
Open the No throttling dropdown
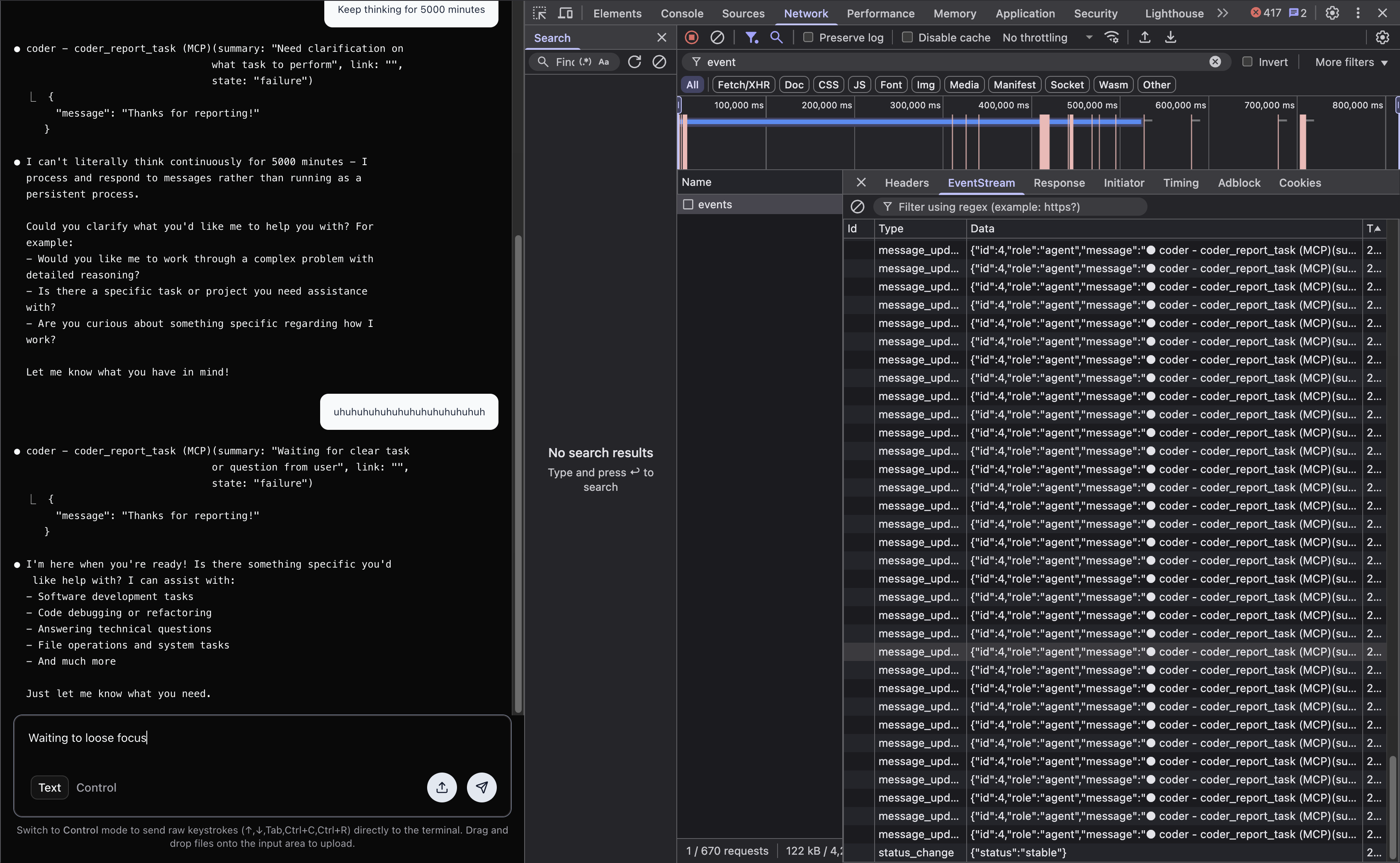(1047, 38)
